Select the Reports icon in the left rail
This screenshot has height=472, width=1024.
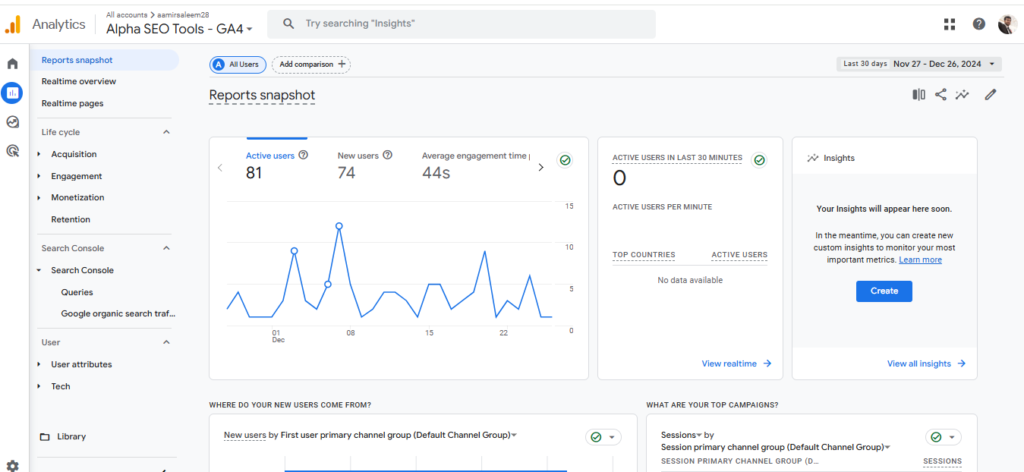click(12, 93)
